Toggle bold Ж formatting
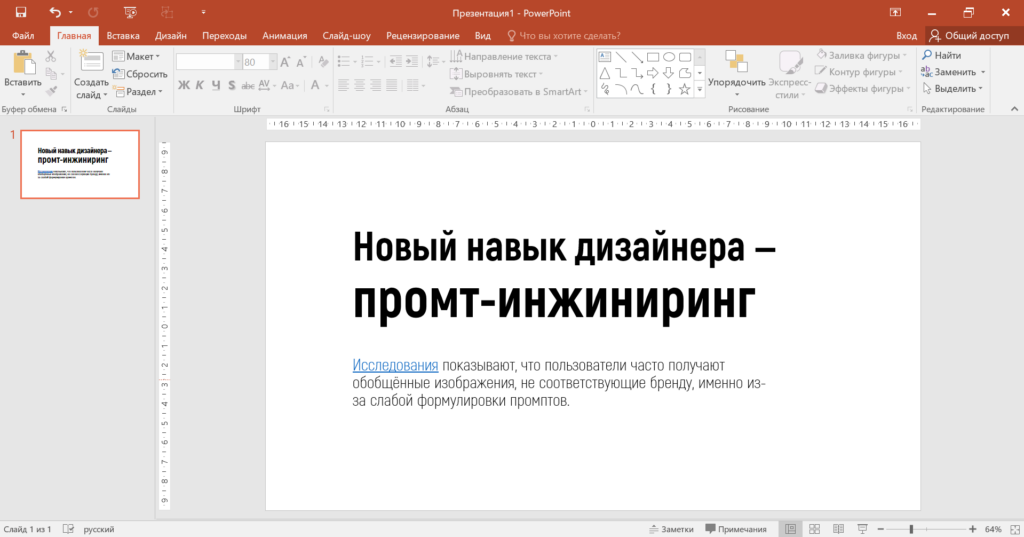Screen dimensions: 1024x537 tap(184, 85)
